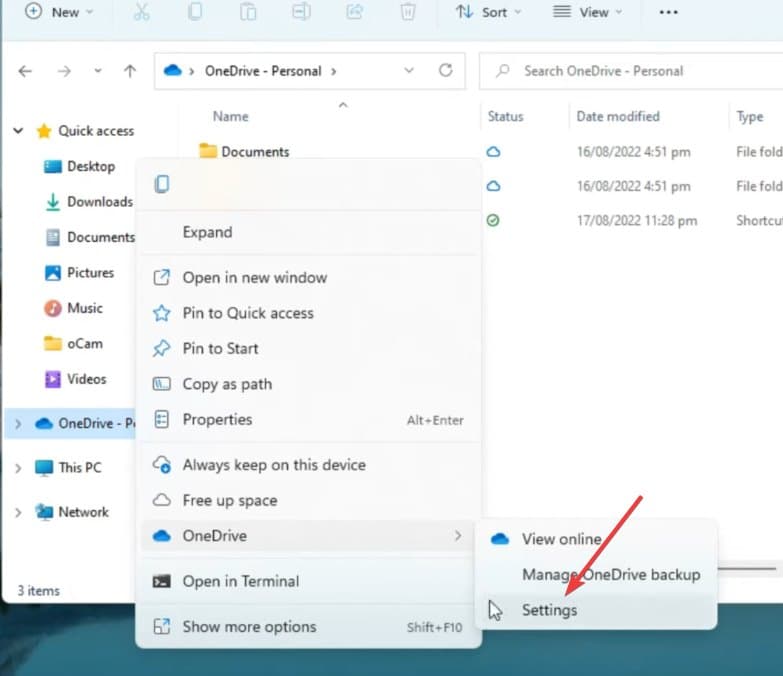Open the OneDrive submenu entry
783x676 pixels.
308,536
